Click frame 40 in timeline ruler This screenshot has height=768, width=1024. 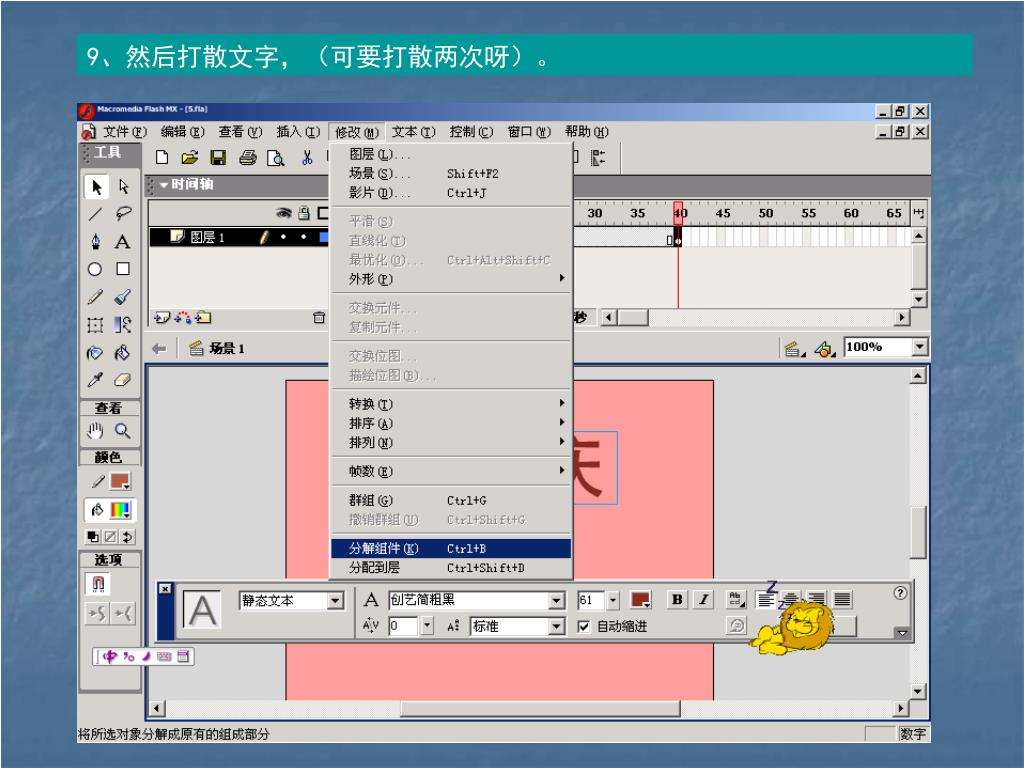pyautogui.click(x=679, y=213)
